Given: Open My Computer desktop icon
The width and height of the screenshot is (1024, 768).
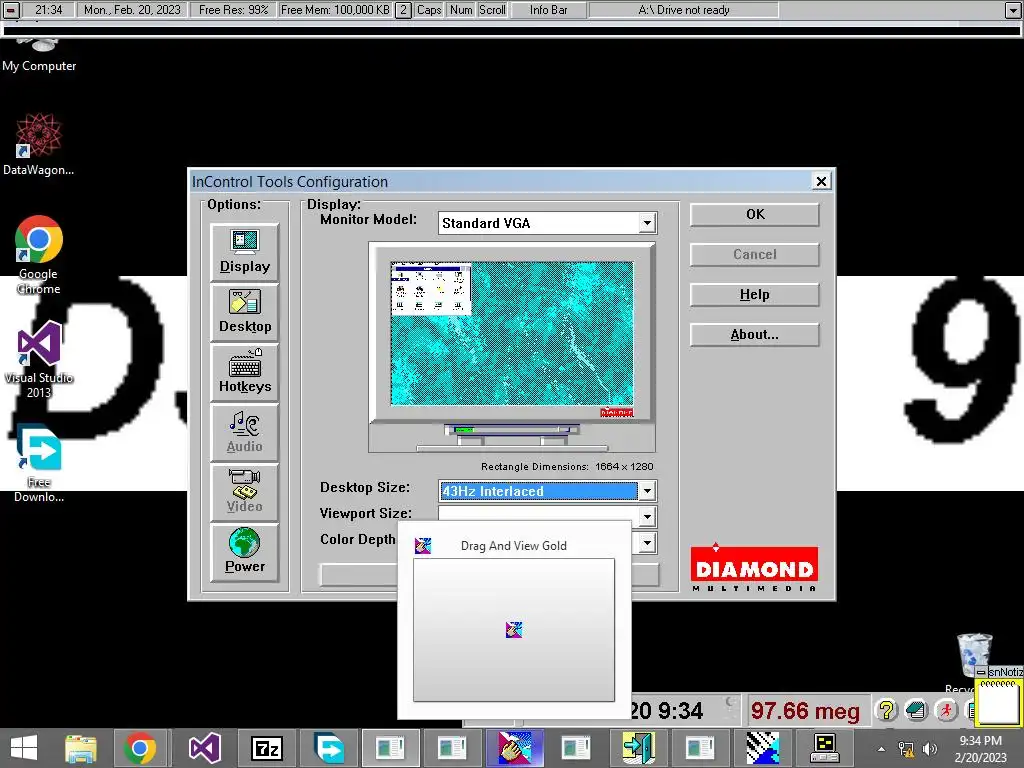Looking at the screenshot, I should [39, 56].
